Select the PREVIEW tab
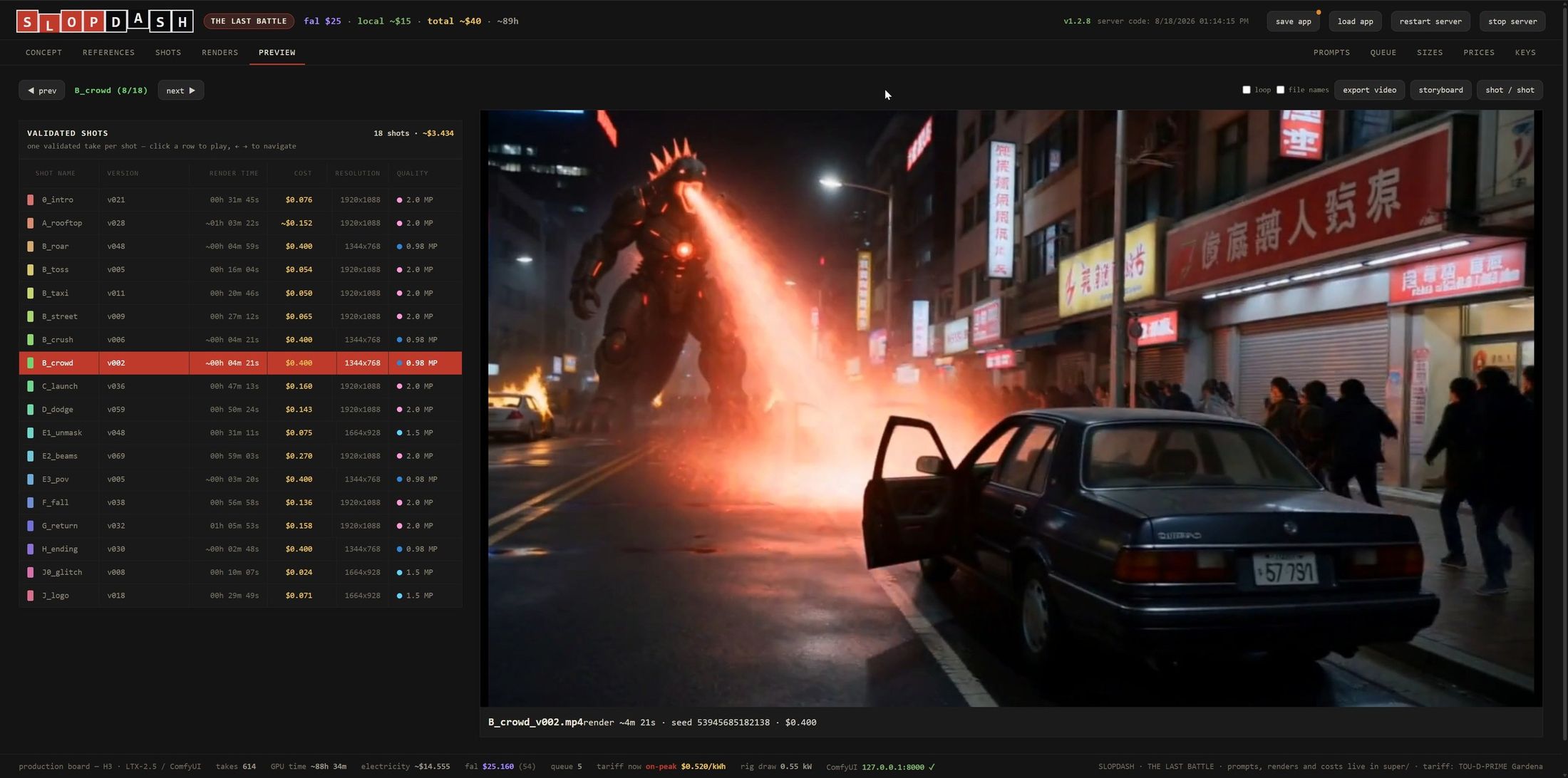This screenshot has height=778, width=1568. (x=277, y=53)
